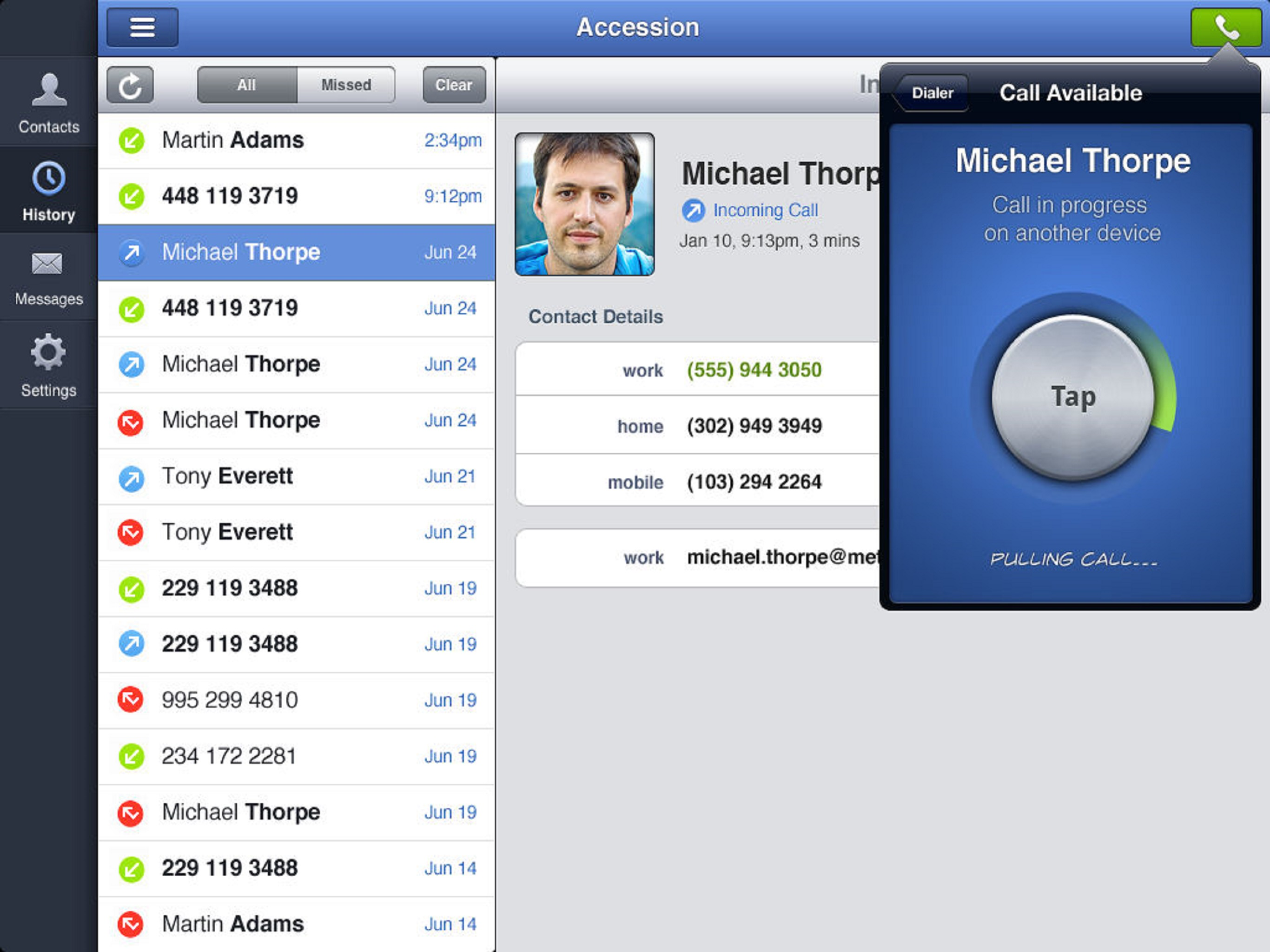The width and height of the screenshot is (1270, 952).
Task: Select the Michael Thorpe Jun 19 entry
Action: tap(297, 813)
